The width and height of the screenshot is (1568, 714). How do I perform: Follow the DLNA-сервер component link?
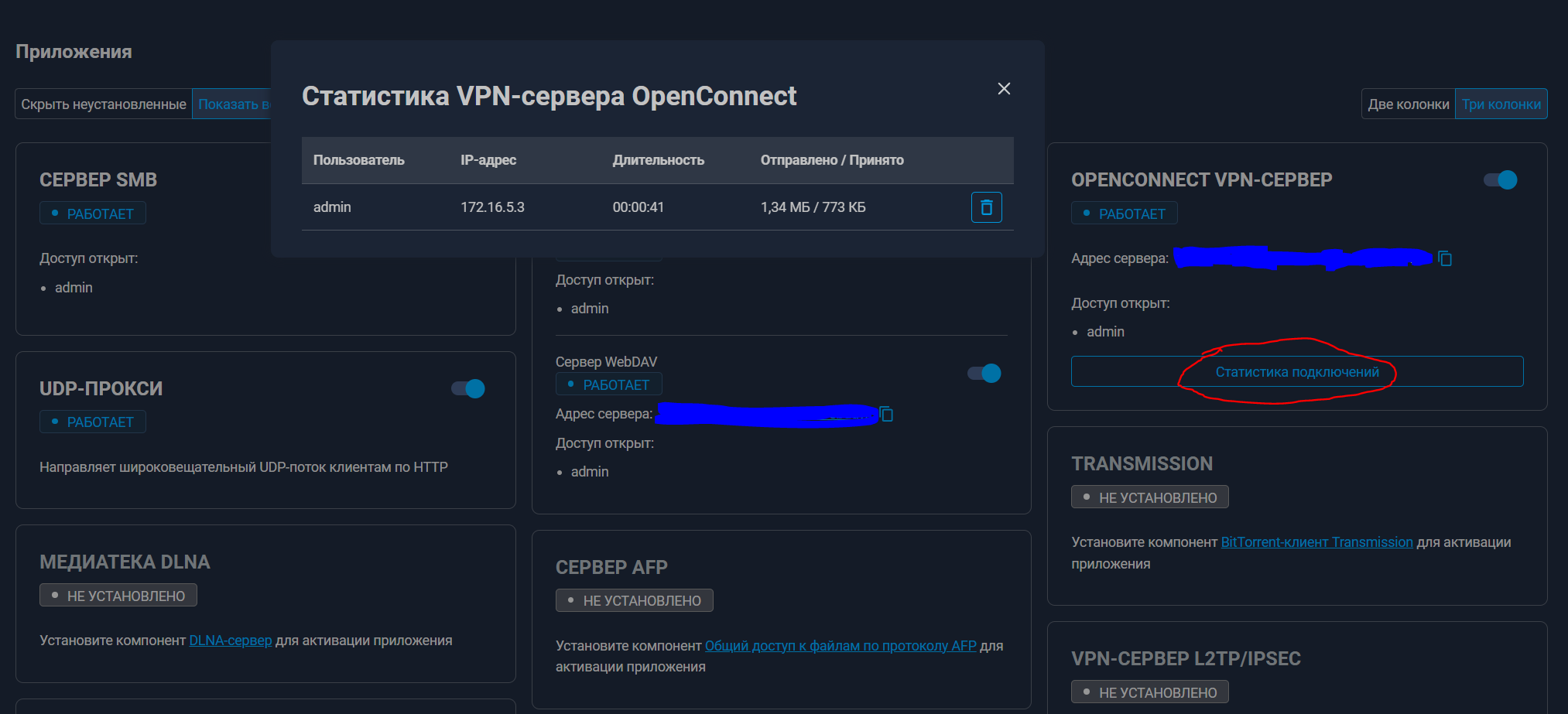point(231,641)
